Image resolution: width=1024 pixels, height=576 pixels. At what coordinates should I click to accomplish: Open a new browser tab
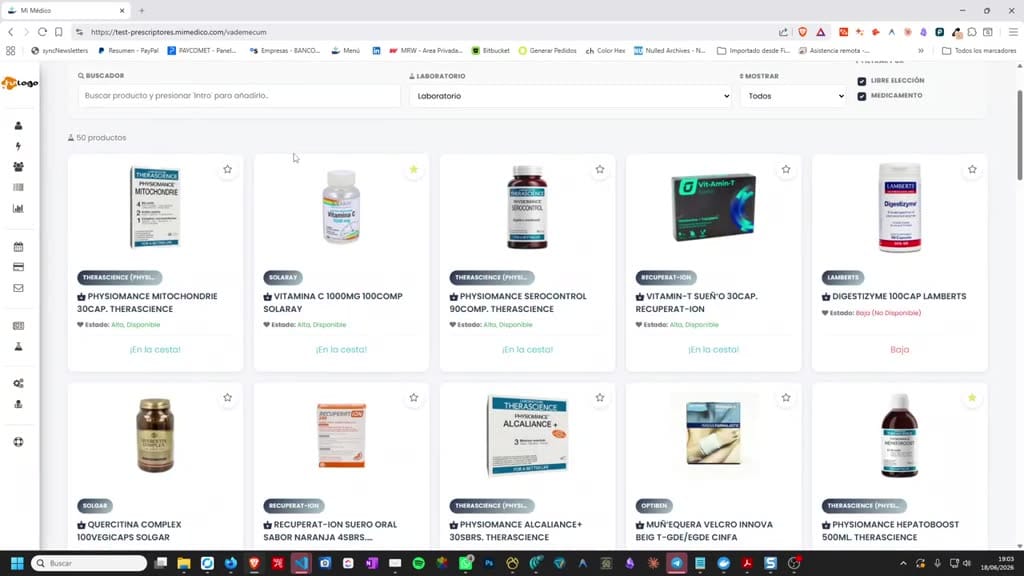click(141, 10)
